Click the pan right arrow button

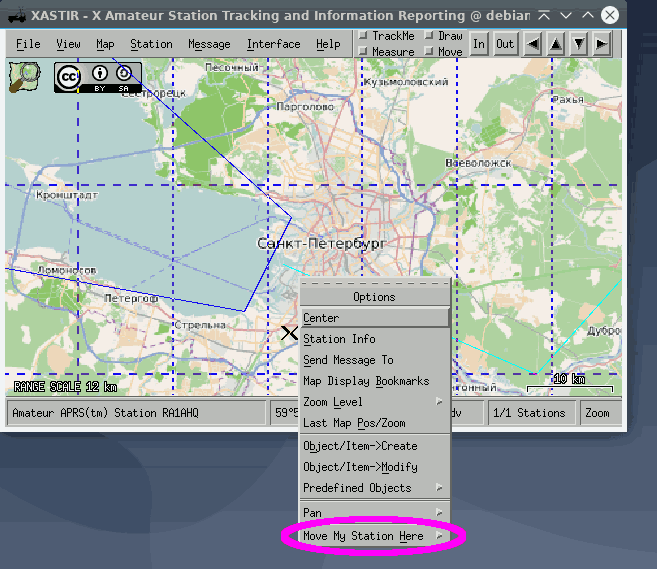click(x=602, y=44)
